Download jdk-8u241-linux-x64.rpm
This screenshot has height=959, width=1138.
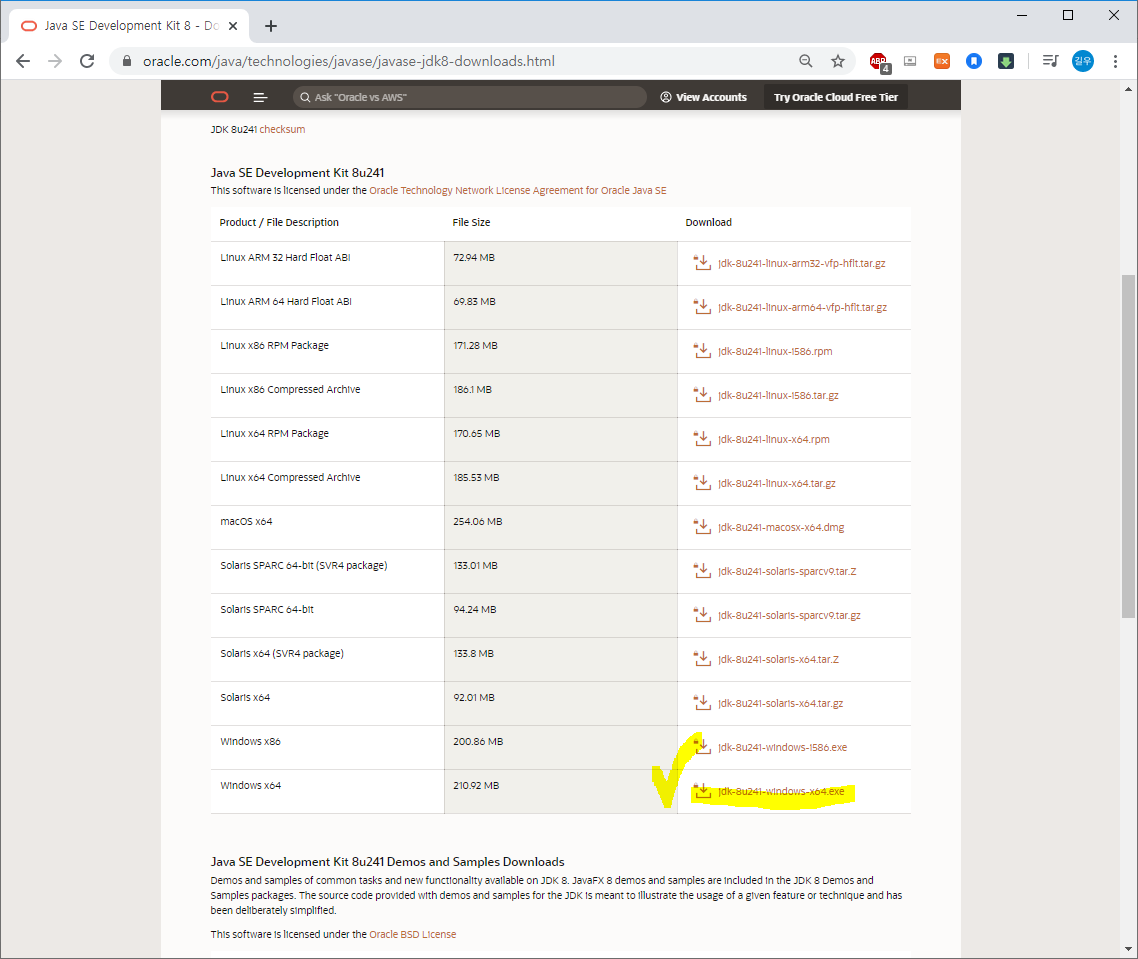click(774, 439)
